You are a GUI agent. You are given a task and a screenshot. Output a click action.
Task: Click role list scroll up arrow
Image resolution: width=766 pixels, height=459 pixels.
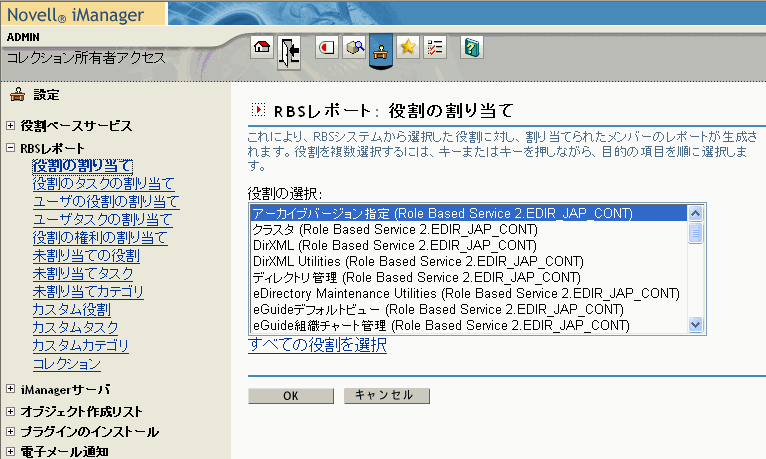[695, 213]
